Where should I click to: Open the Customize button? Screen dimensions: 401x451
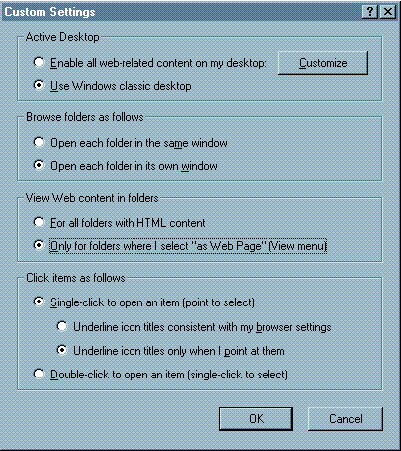pyautogui.click(x=323, y=63)
